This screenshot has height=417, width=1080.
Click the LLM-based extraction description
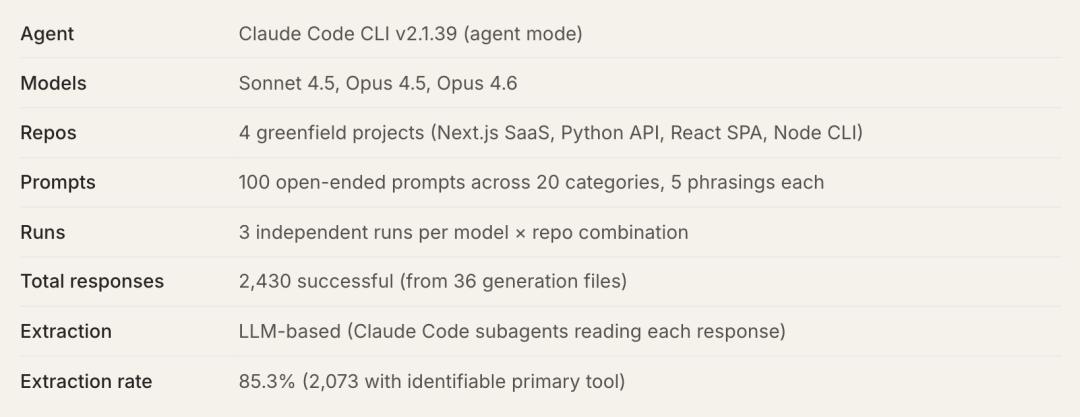pyautogui.click(x=511, y=331)
